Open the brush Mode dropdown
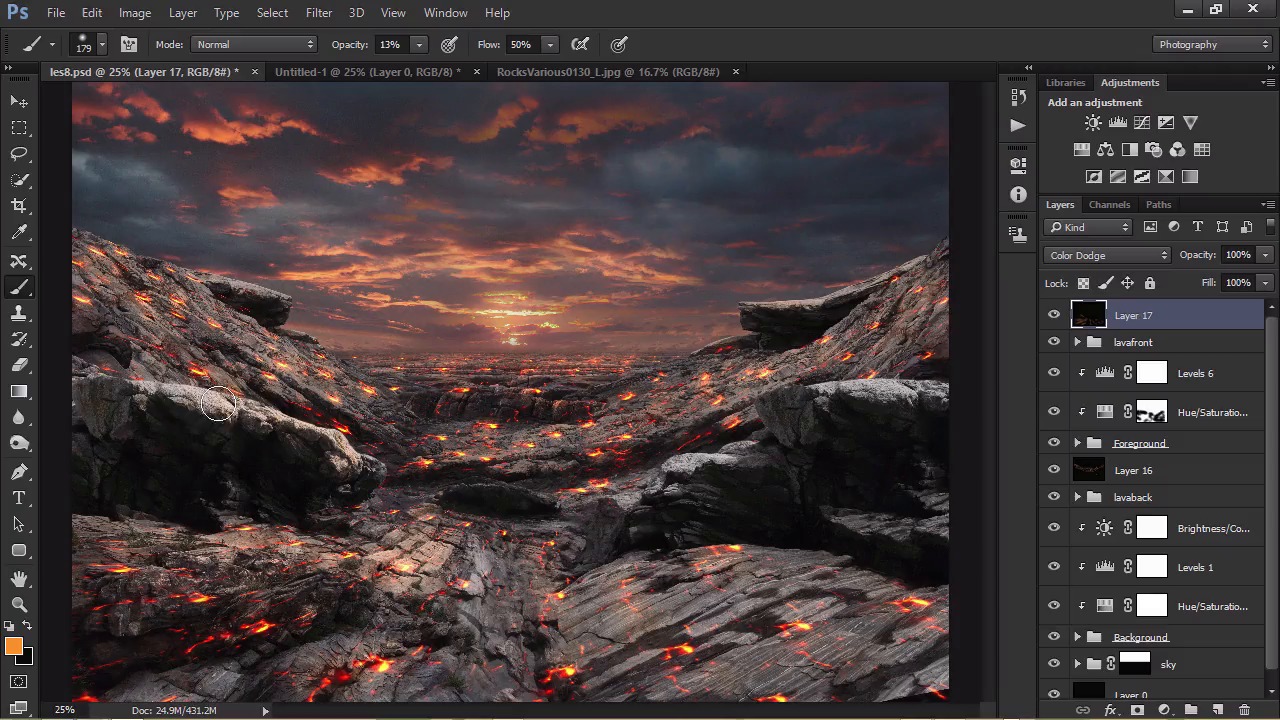 (x=254, y=44)
